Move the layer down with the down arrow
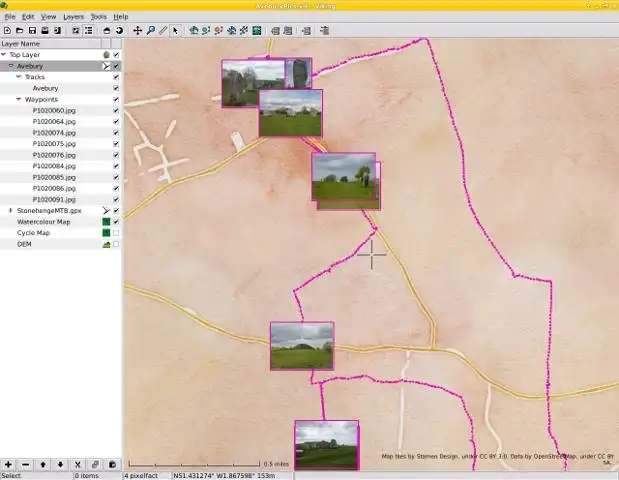Screen dimensions: 619x480 coord(60,464)
